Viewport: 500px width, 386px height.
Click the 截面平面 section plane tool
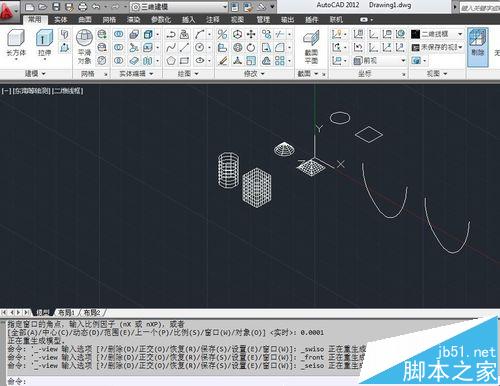pos(311,47)
